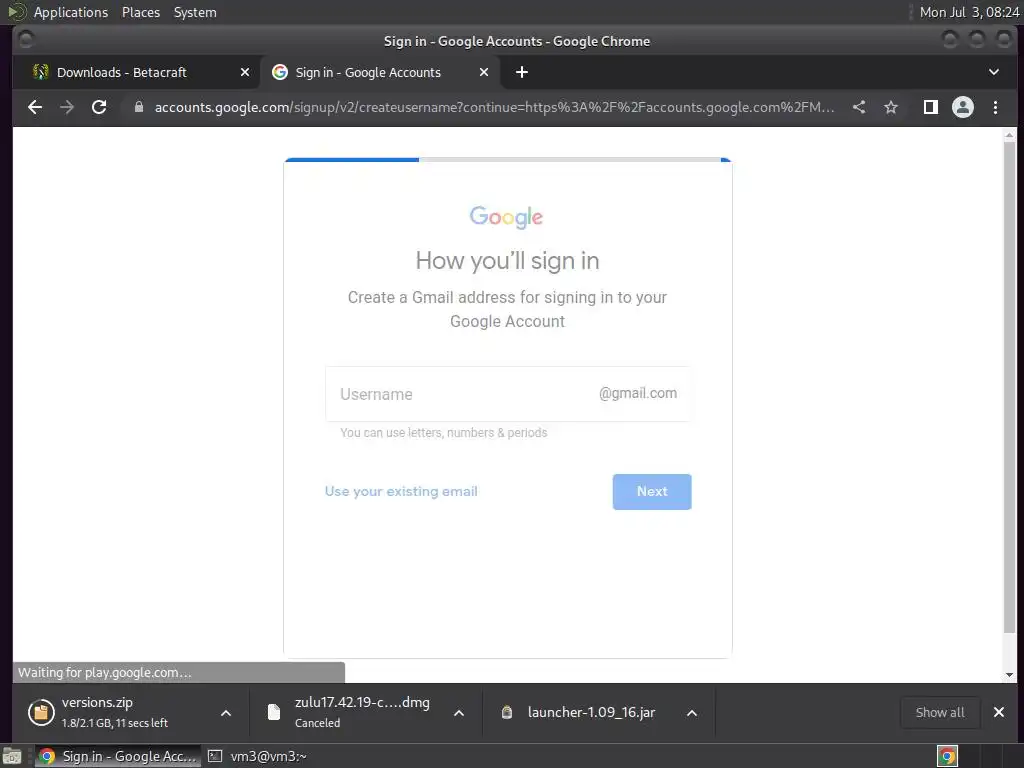Click the Next button

(652, 492)
